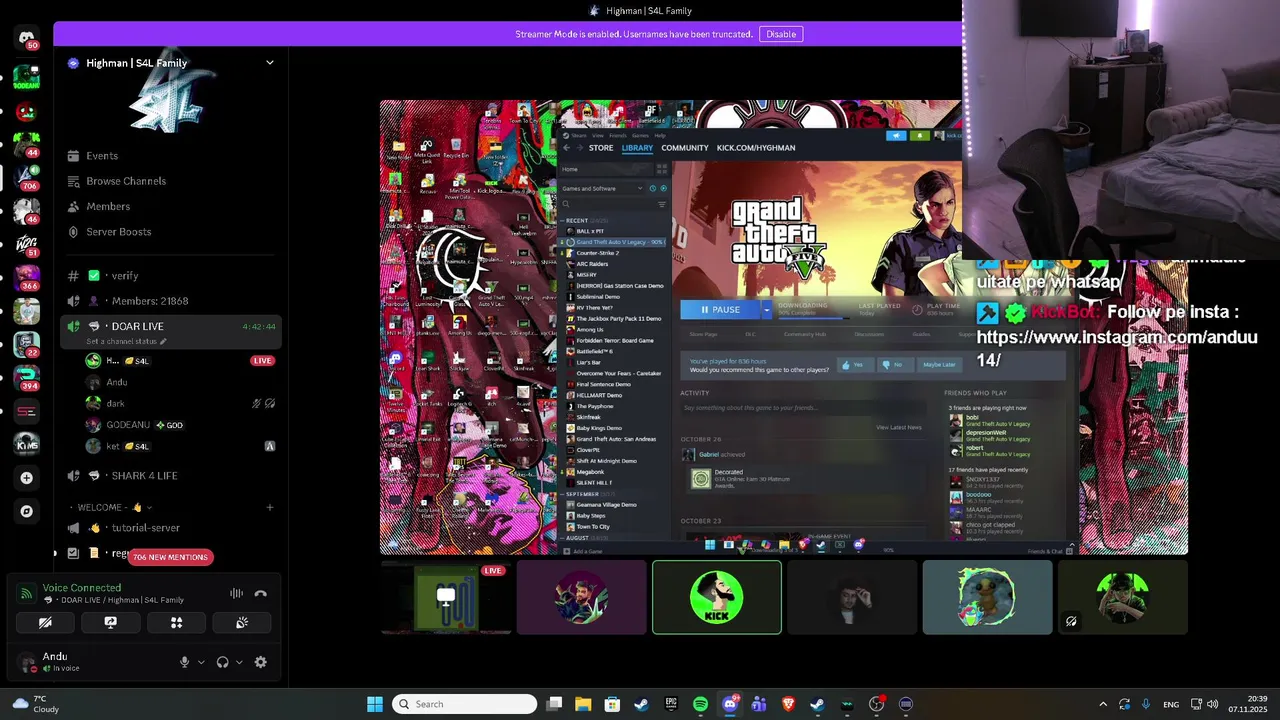Expand Highman S4L Family server menu
Image resolution: width=1280 pixels, height=720 pixels.
269,63
